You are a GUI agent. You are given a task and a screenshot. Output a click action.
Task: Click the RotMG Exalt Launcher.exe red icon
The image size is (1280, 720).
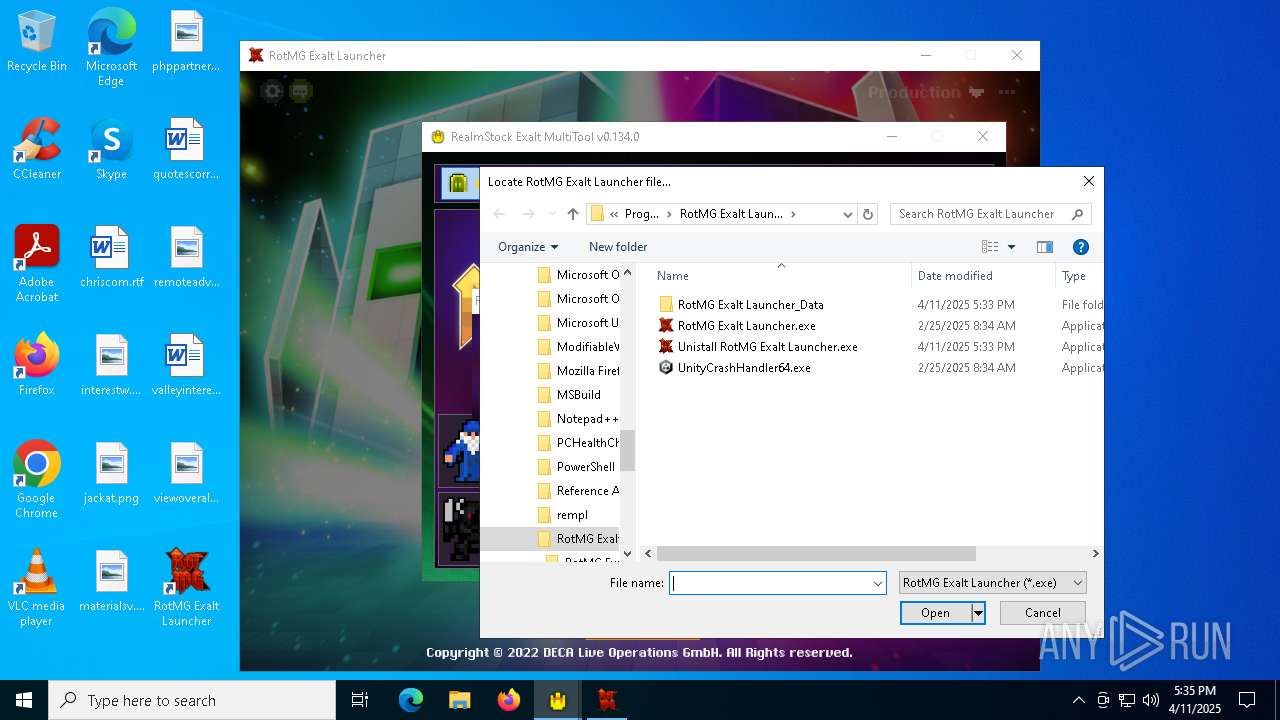pyautogui.click(x=666, y=326)
